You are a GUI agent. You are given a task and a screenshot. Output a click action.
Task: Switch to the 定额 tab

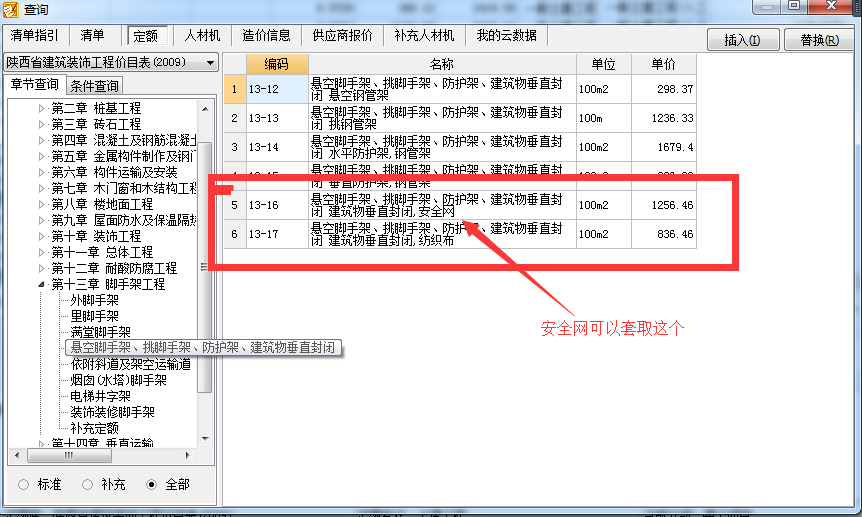click(146, 36)
